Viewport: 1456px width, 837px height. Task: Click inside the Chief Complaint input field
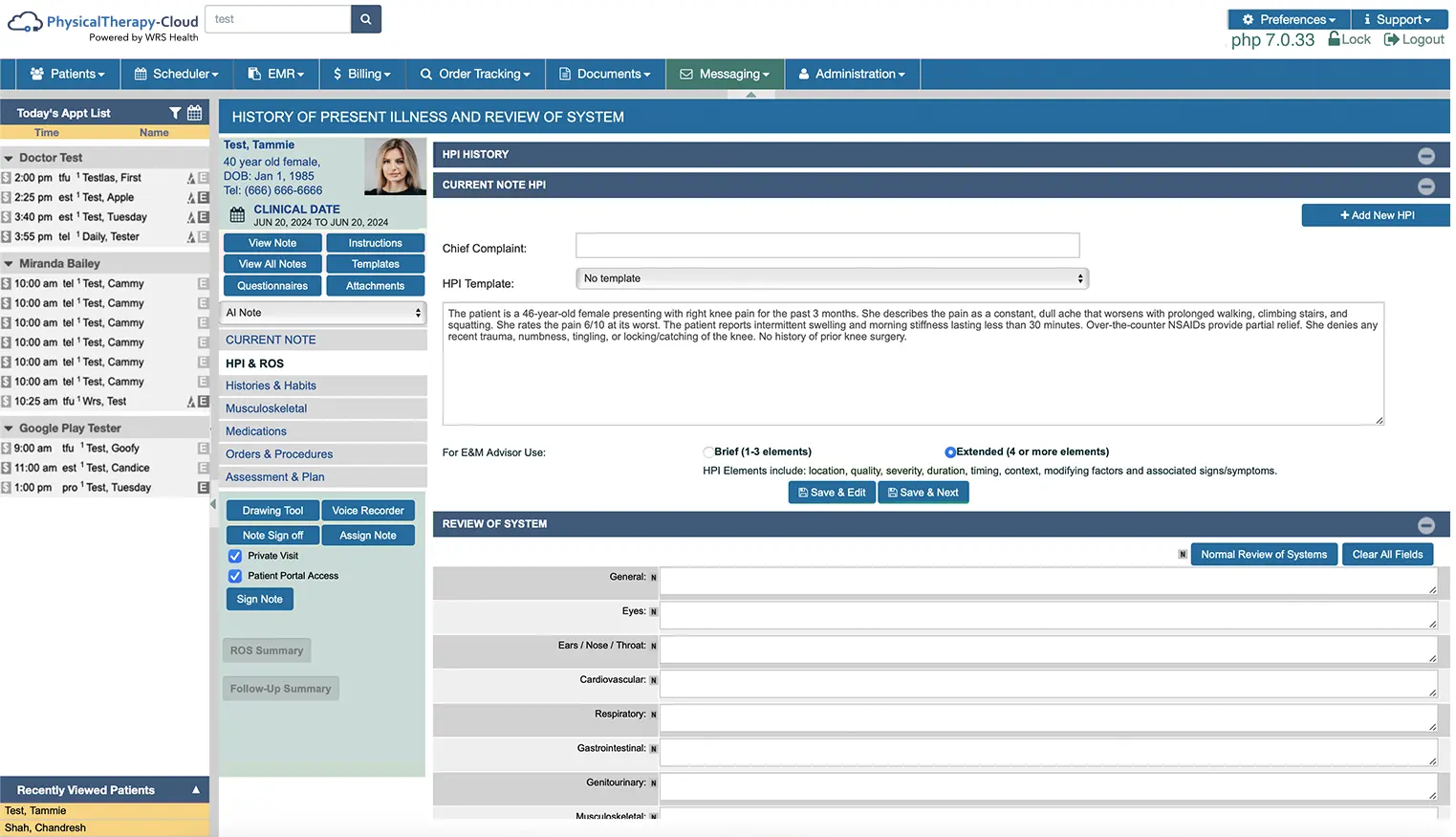(827, 245)
